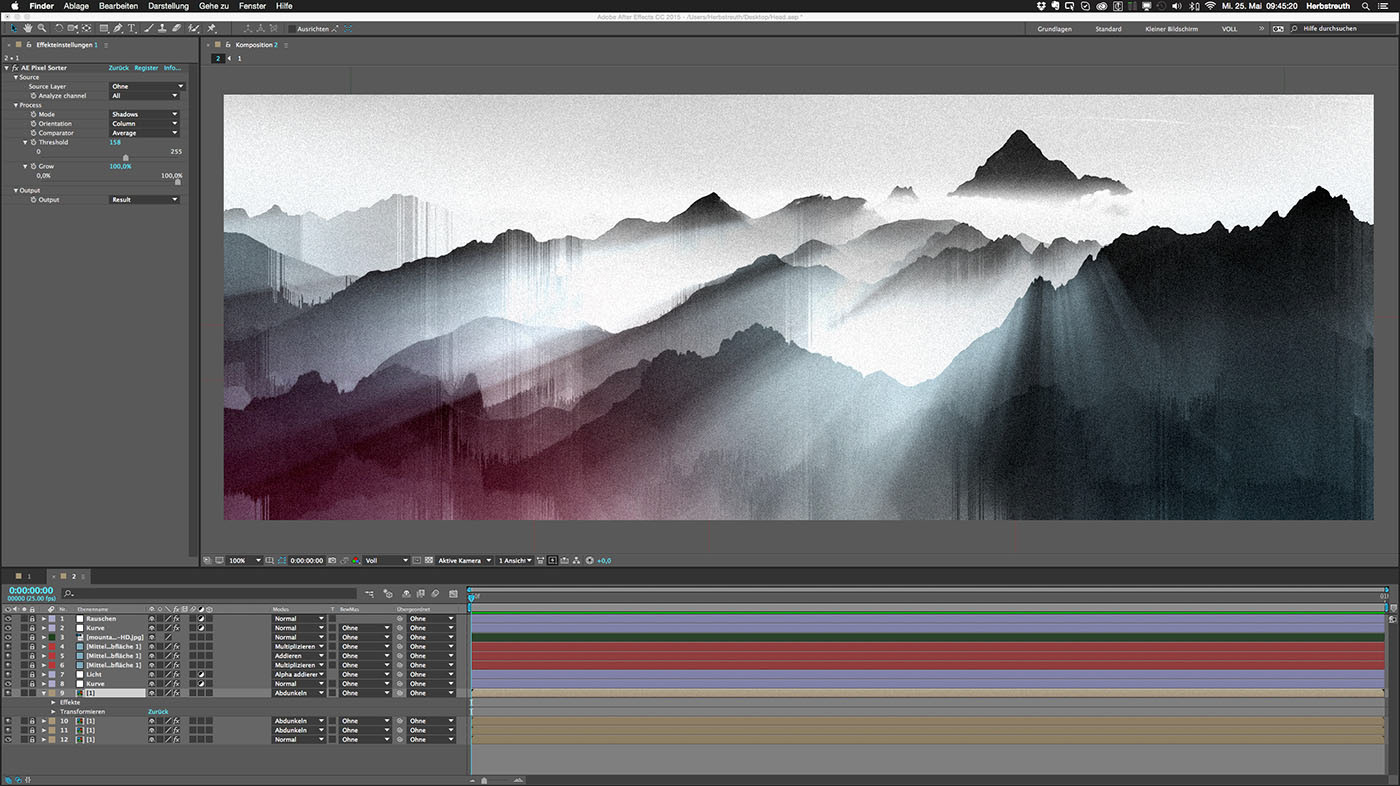Select the Type text tool
The width and height of the screenshot is (1400, 786).
(131, 29)
